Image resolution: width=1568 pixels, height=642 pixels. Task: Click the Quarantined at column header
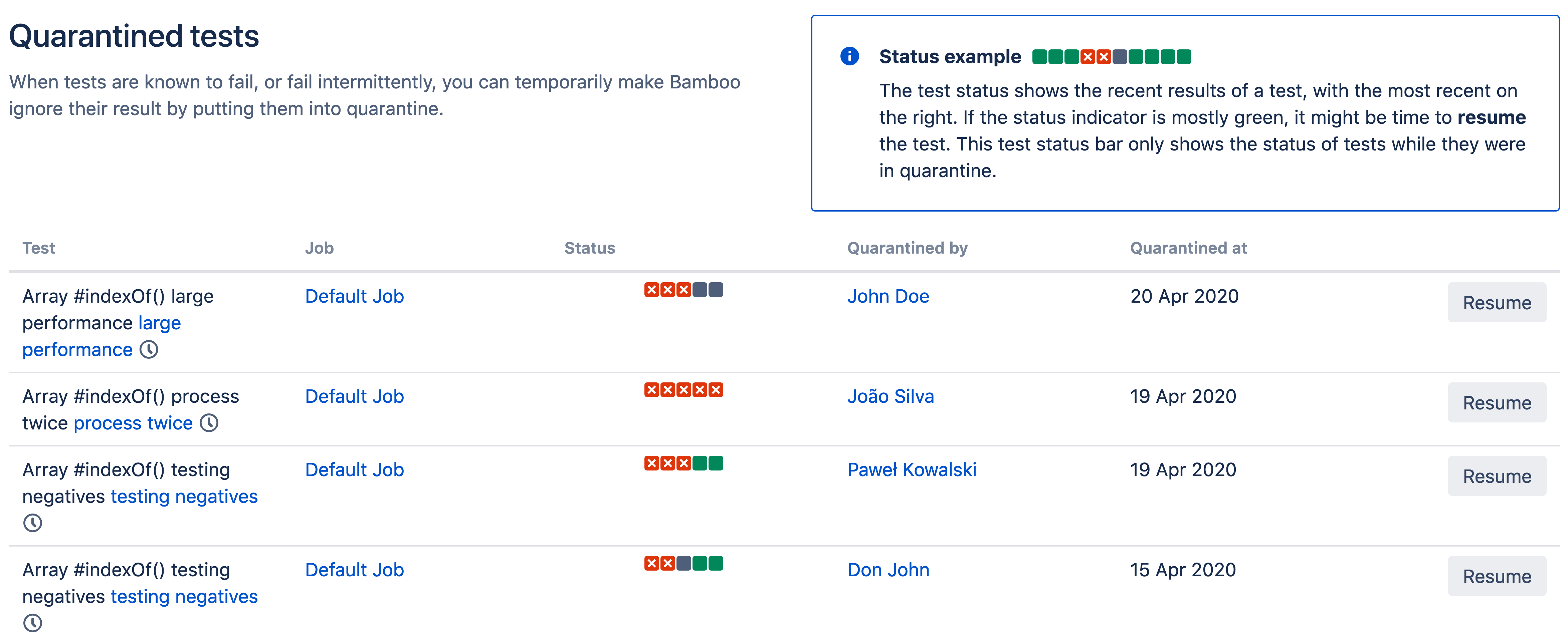coord(1188,248)
